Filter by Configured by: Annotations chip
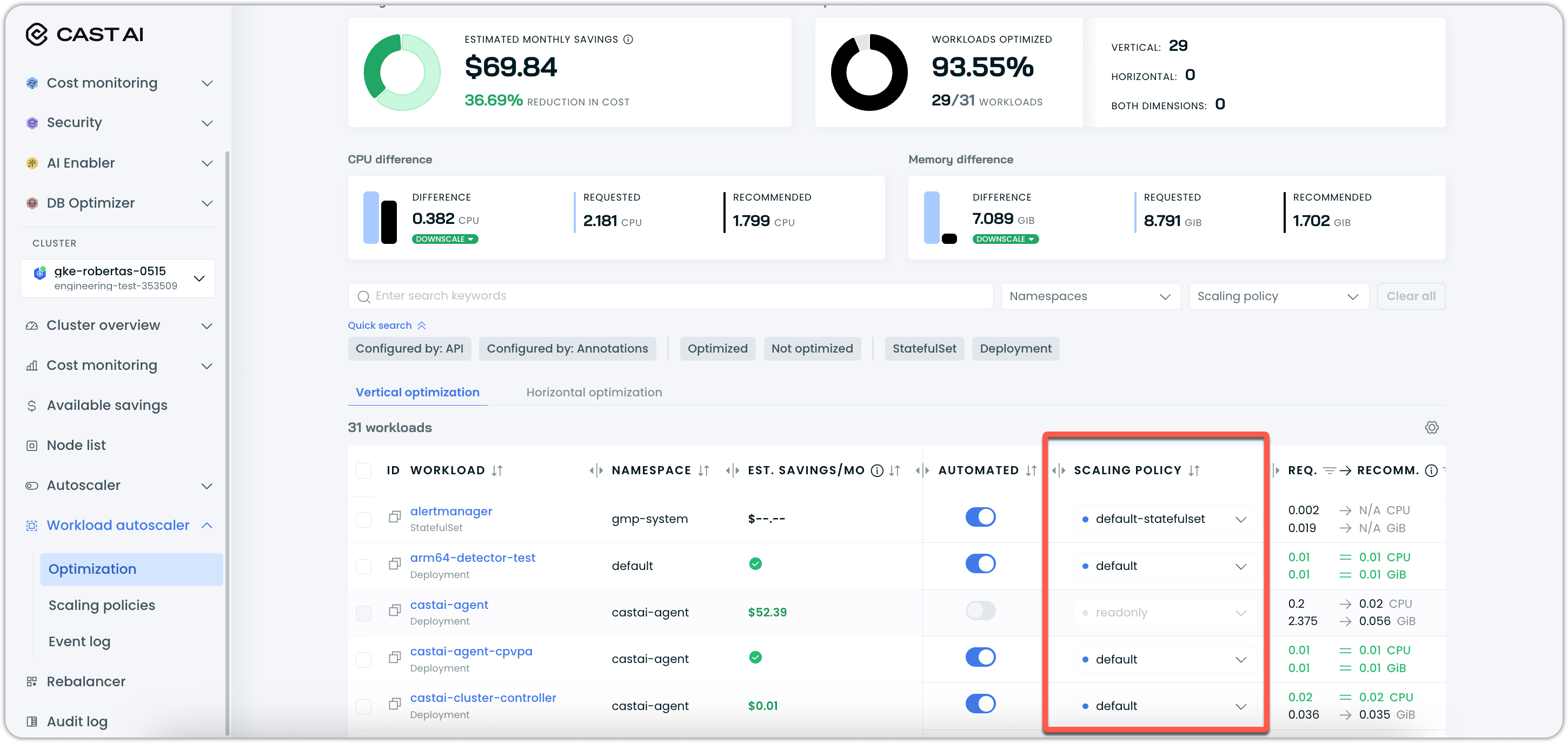The height and width of the screenshot is (743, 1568). (x=567, y=349)
